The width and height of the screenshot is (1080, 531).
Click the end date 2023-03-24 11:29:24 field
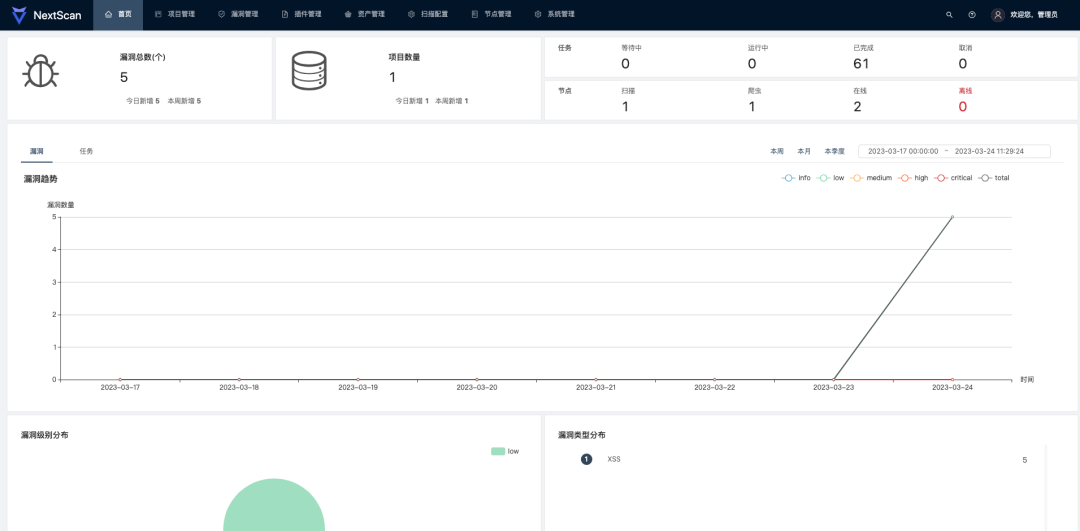coord(989,151)
